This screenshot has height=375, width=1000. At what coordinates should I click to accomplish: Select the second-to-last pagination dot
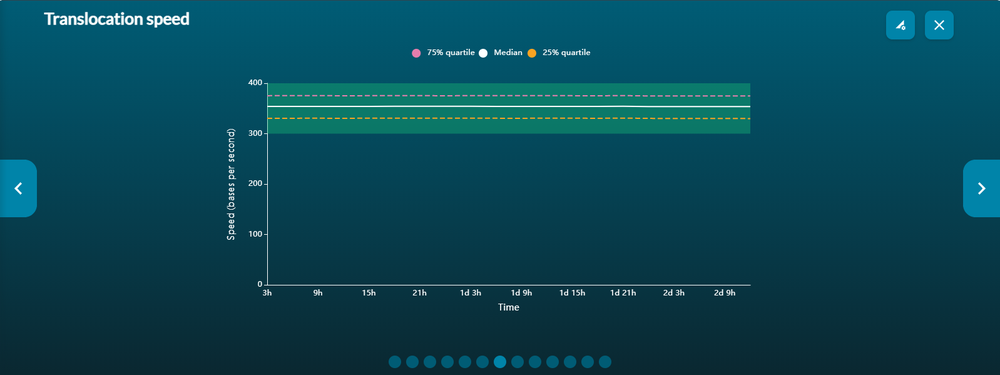point(587,362)
